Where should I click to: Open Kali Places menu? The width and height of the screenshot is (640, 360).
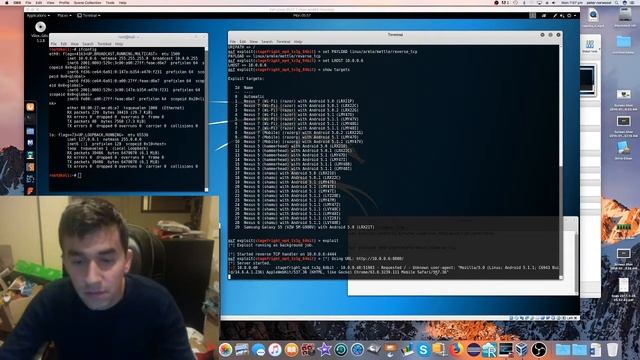point(64,16)
